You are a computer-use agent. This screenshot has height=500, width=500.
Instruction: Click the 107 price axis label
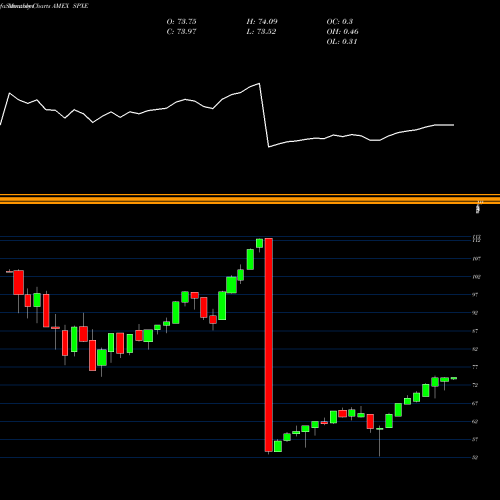tap(477, 259)
